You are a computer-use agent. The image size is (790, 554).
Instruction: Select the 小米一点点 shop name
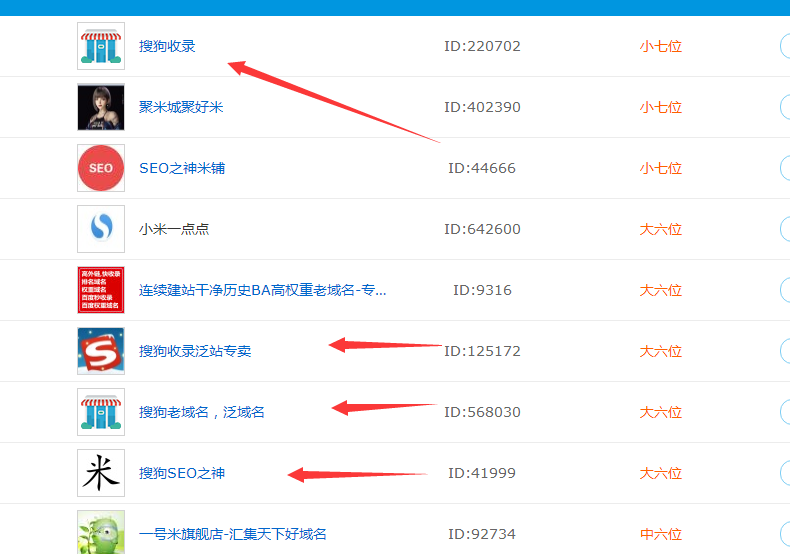[174, 229]
